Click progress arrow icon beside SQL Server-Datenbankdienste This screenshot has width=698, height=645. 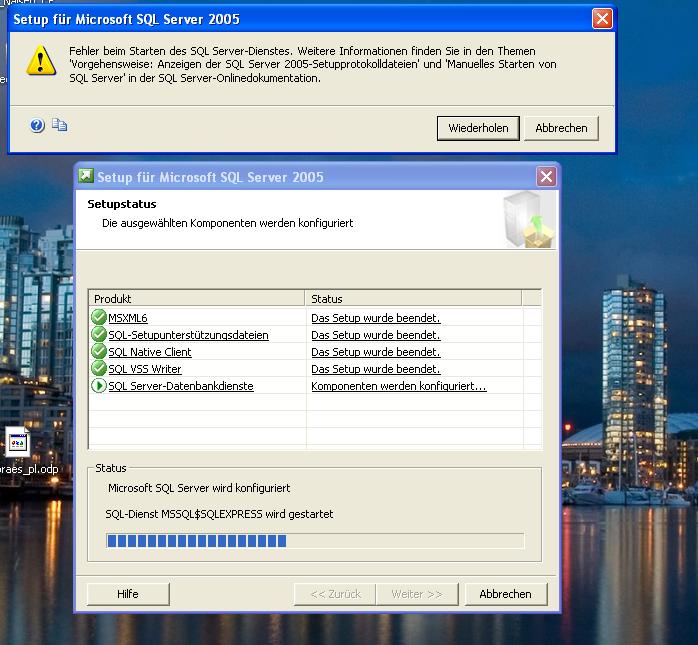pyautogui.click(x=99, y=385)
